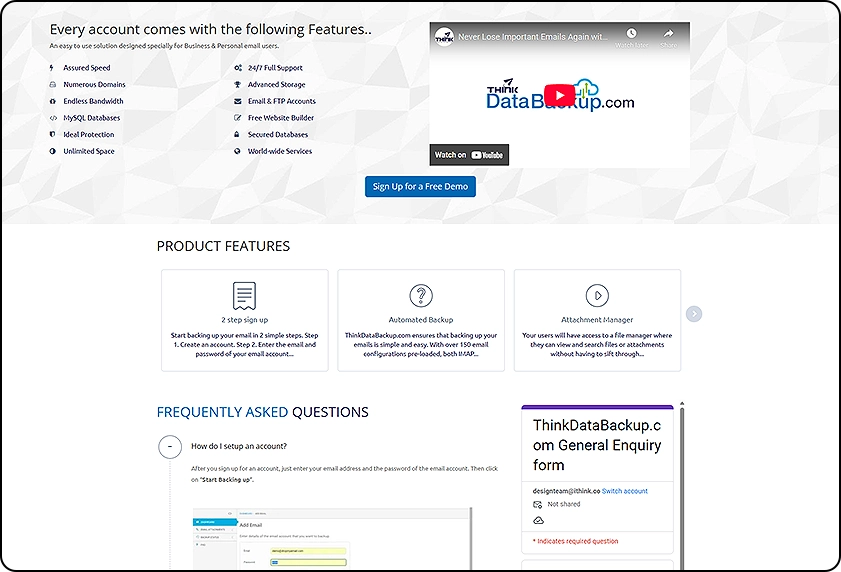
Task: Click the Not shared icon in form
Action: [538, 505]
